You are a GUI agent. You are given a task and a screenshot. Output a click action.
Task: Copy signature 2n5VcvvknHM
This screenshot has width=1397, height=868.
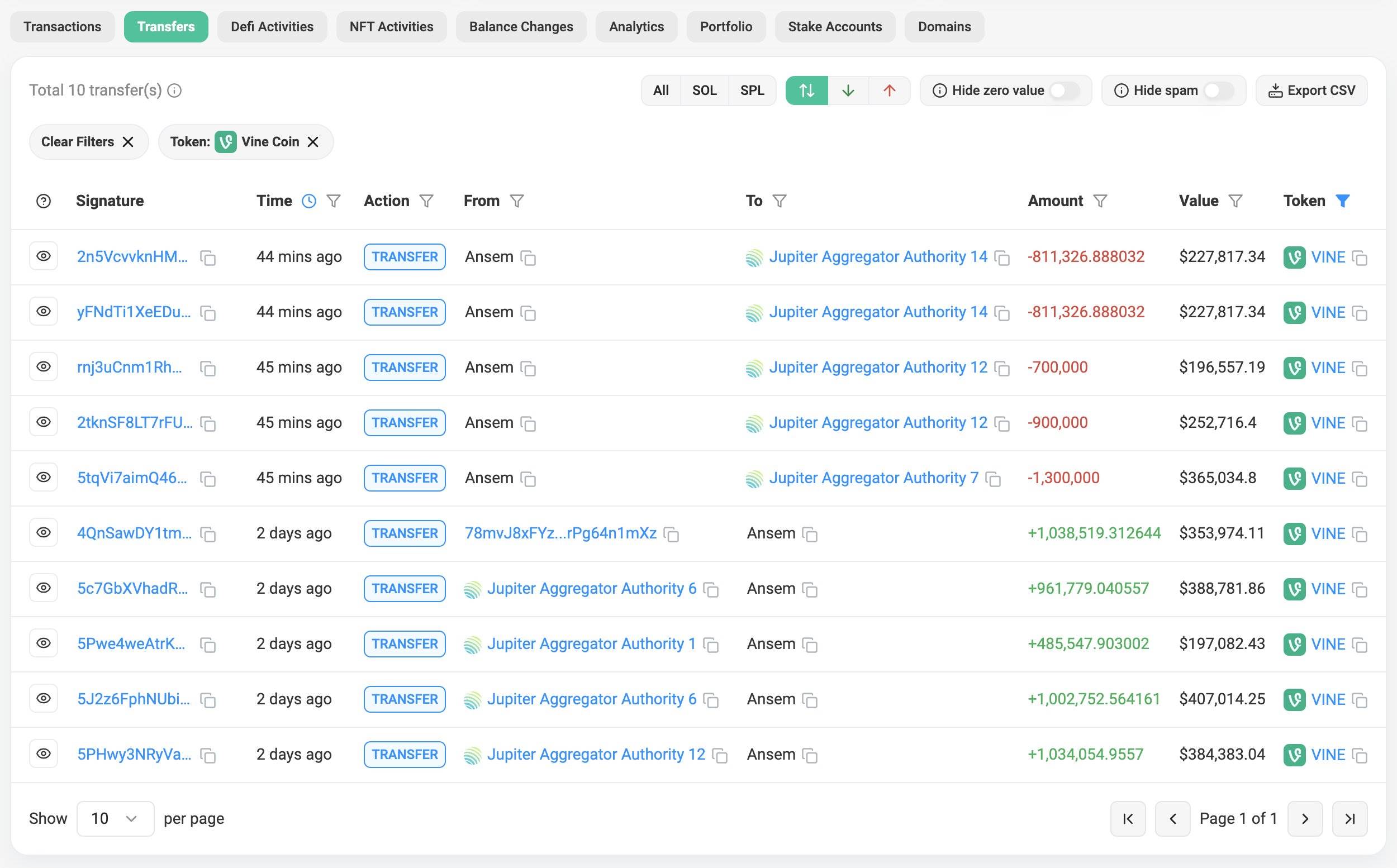[x=208, y=257]
